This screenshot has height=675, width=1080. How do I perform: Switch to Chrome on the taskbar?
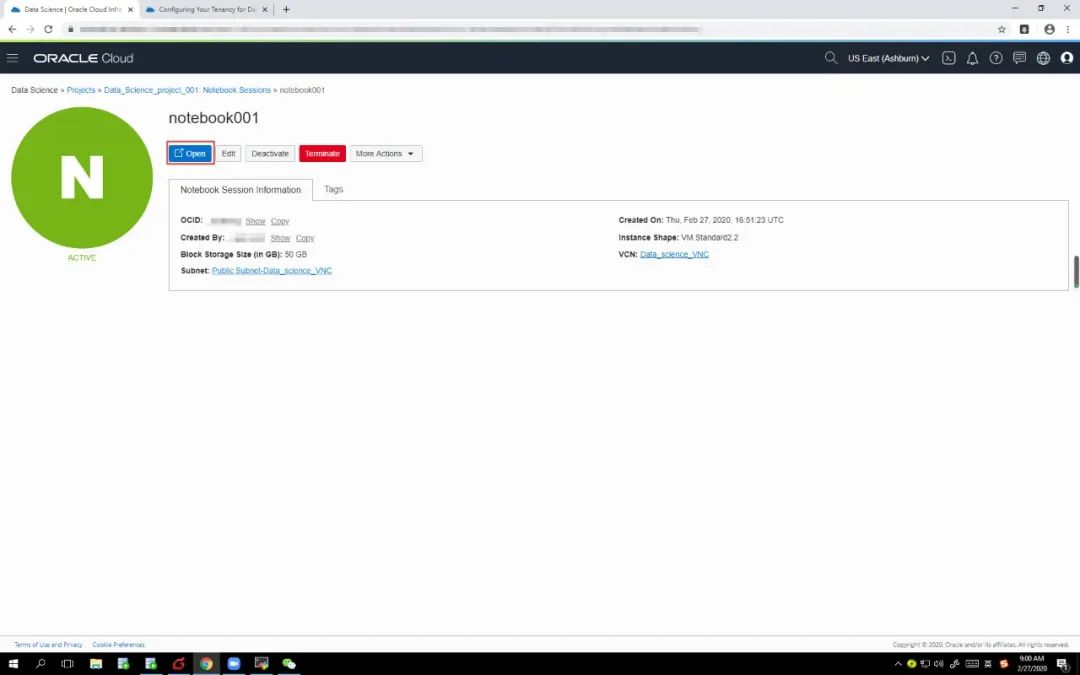pyautogui.click(x=206, y=664)
